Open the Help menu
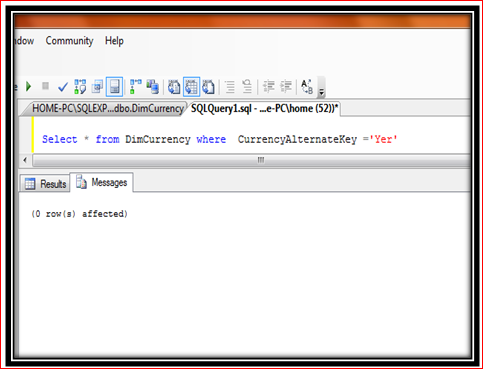This screenshot has width=483, height=369. coord(114,41)
